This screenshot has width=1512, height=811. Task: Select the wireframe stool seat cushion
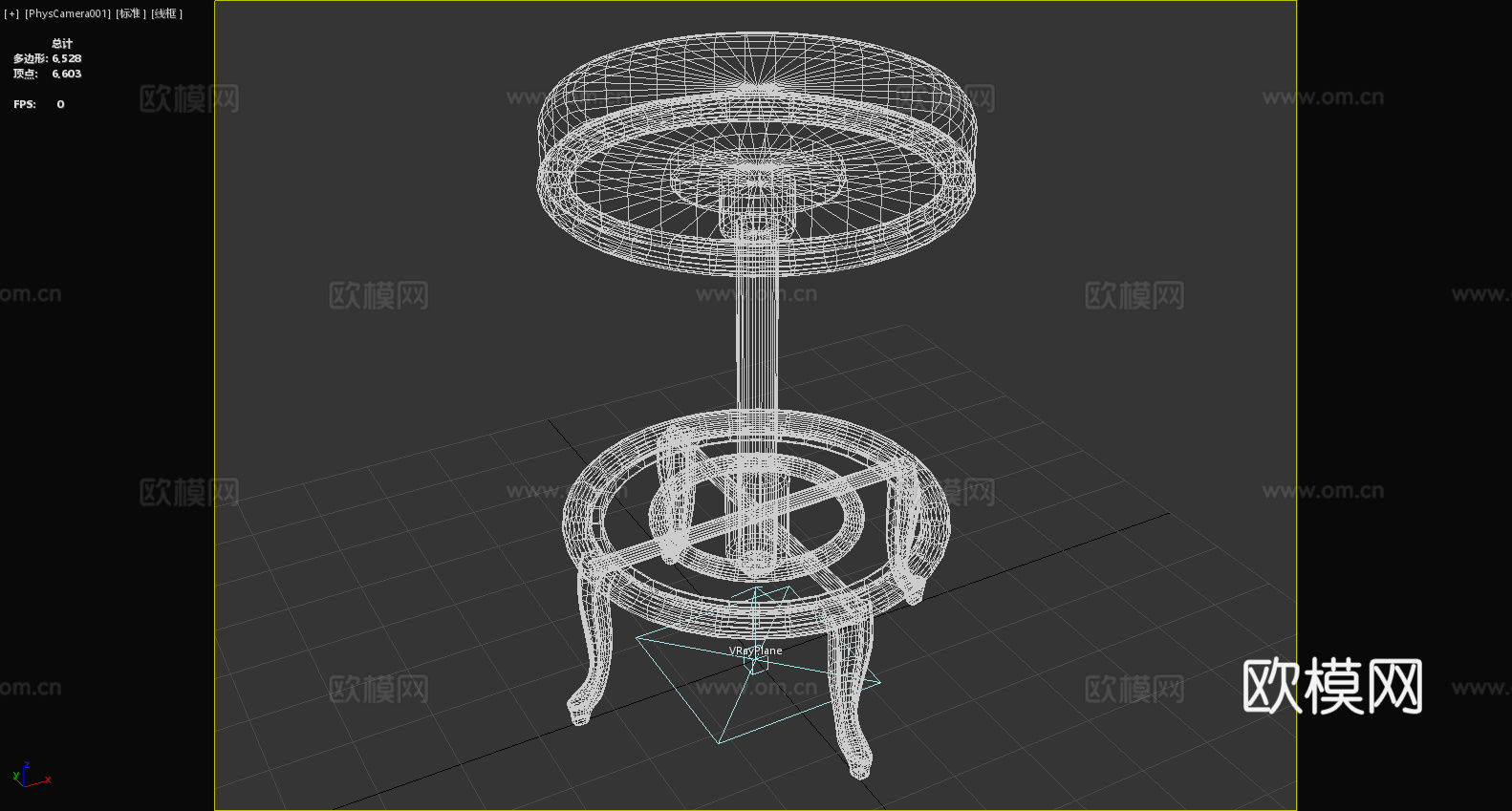tap(757, 153)
